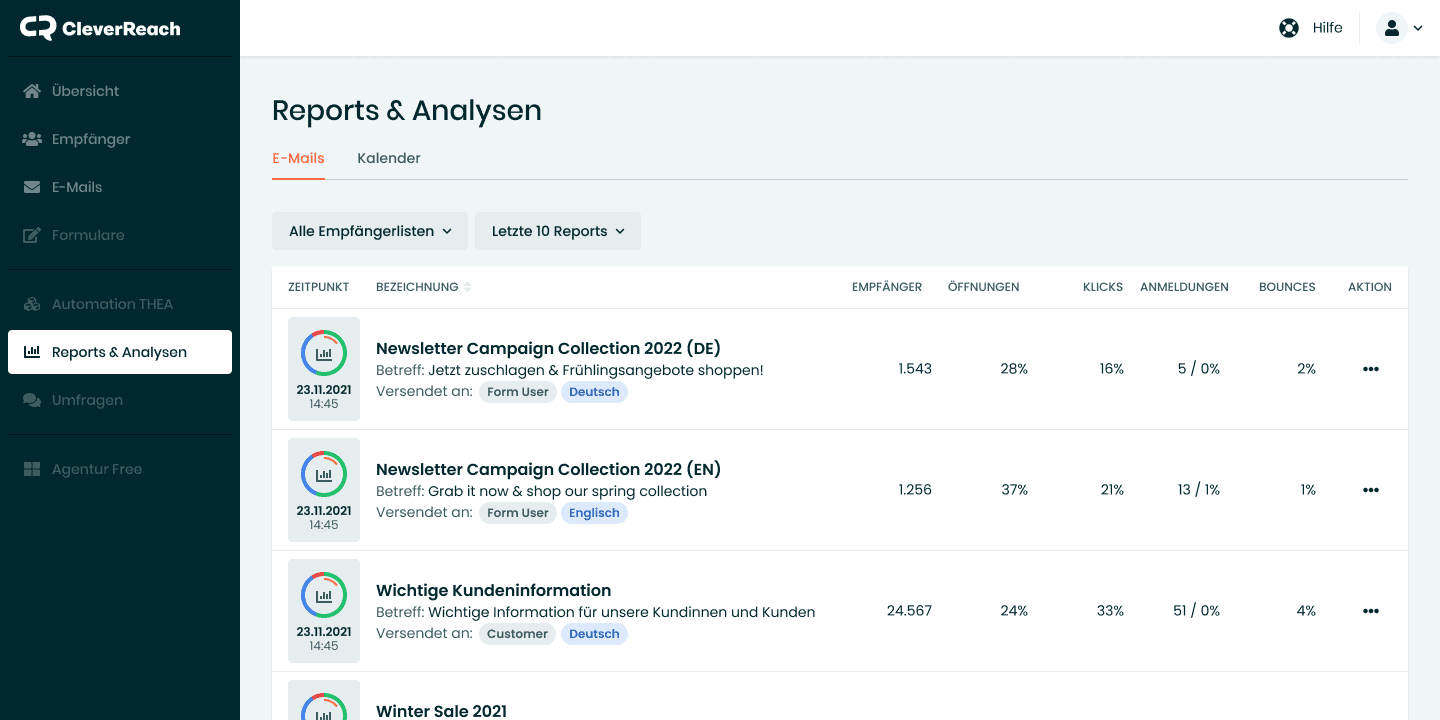
Task: Open Newsletter Campaign Collection 2022 (DE) report
Action: pos(548,348)
